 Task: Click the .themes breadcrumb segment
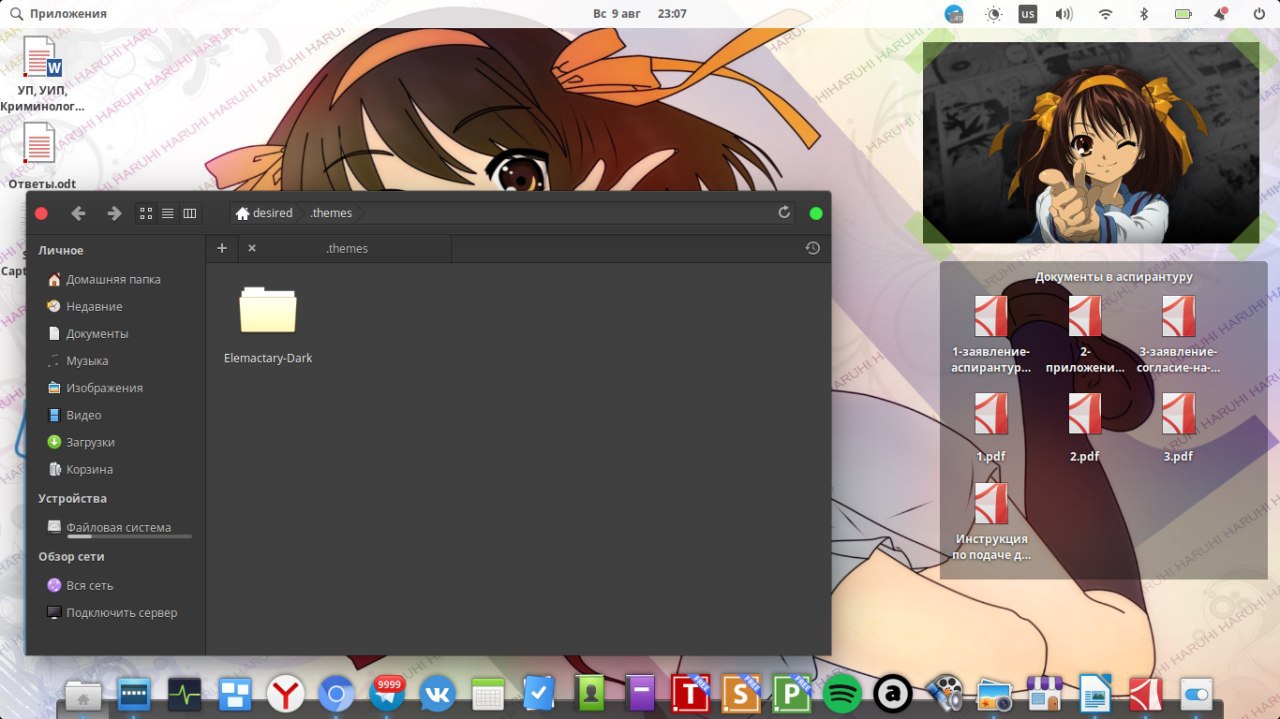331,213
